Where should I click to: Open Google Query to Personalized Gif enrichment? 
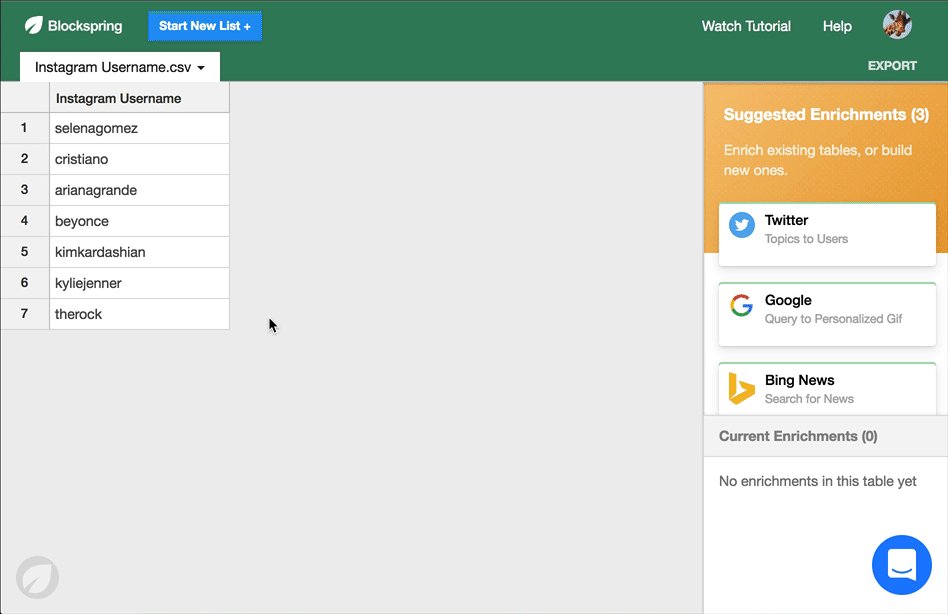827,314
